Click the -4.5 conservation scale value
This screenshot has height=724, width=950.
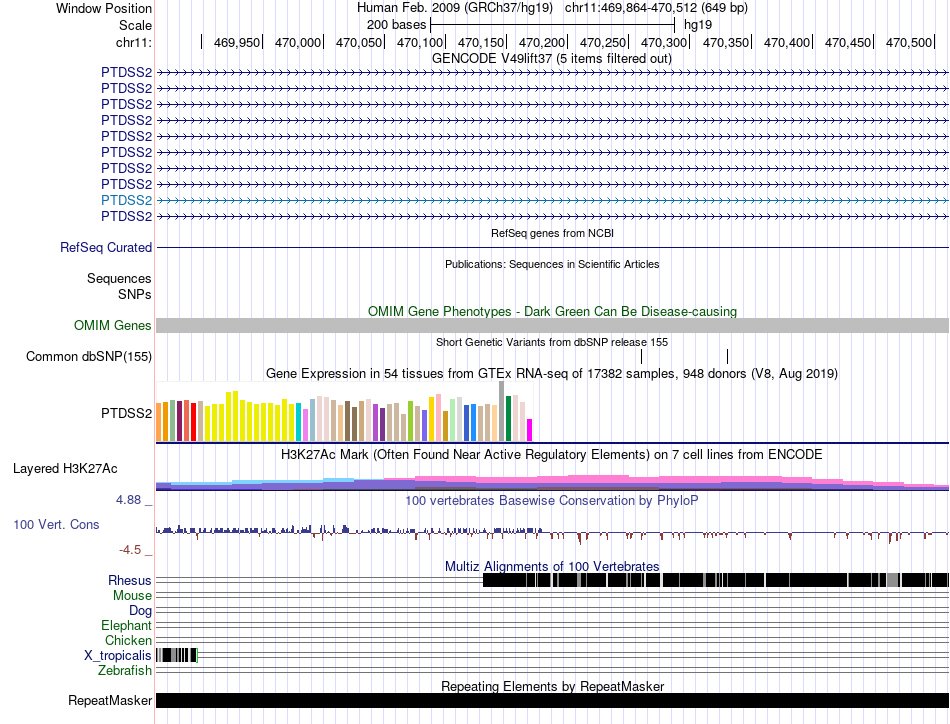pos(130,550)
